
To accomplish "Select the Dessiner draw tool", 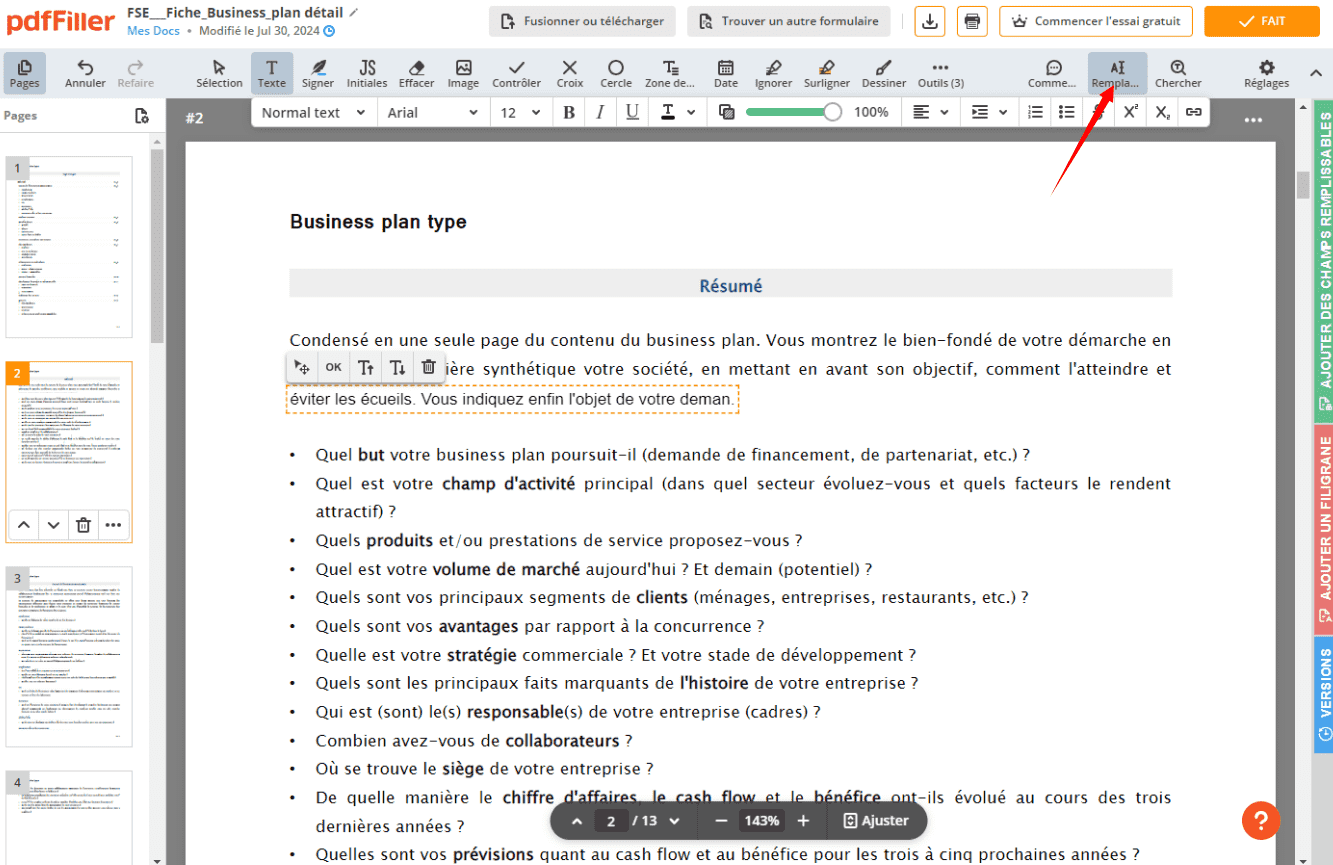I will [x=884, y=73].
